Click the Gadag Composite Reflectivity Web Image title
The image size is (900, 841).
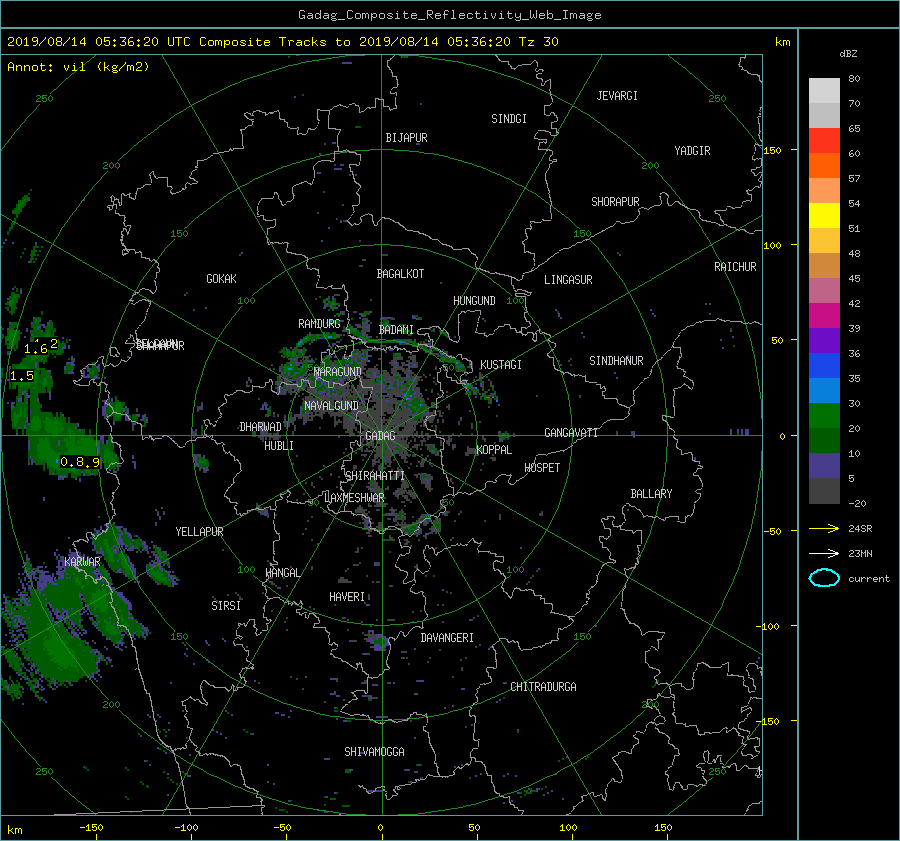click(449, 15)
